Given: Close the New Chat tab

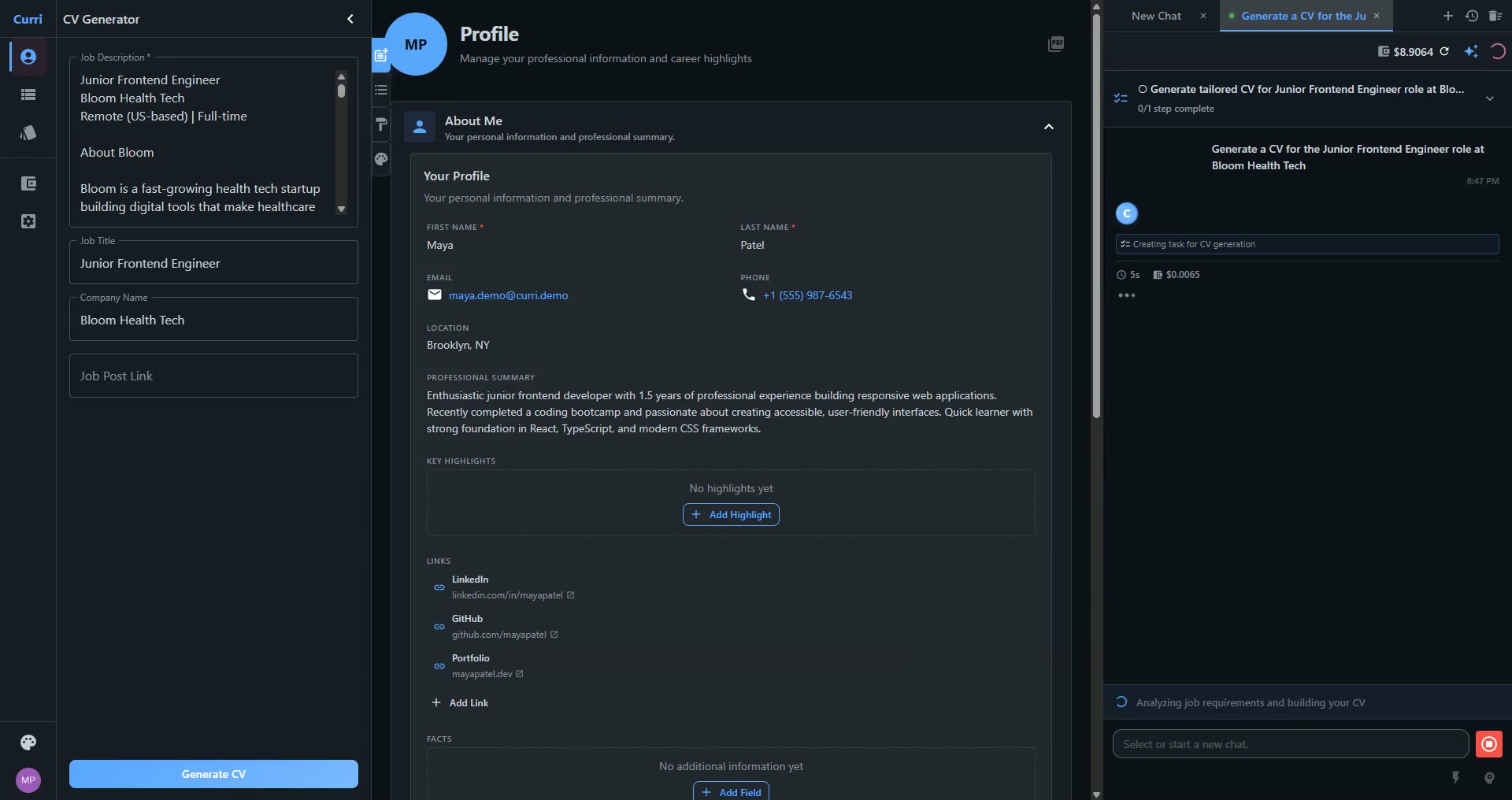Looking at the screenshot, I should [1203, 16].
